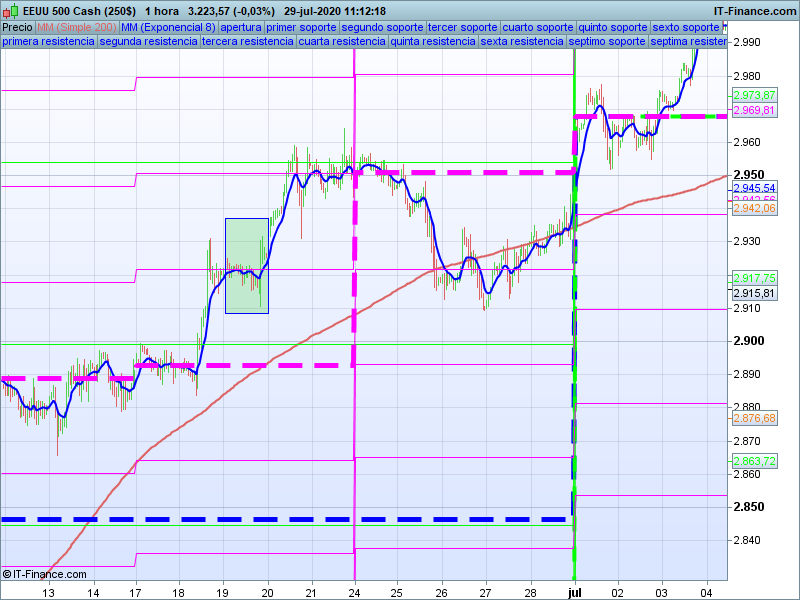The height and width of the screenshot is (600, 800).
Task: Click the © IT-Finance.com copyright text
Action: (41, 574)
